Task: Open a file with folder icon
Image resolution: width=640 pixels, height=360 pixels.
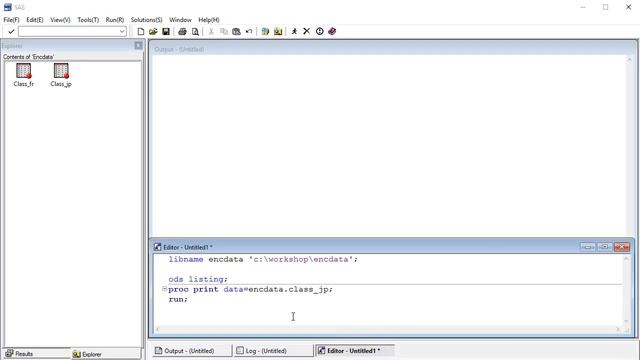Action: 153,31
